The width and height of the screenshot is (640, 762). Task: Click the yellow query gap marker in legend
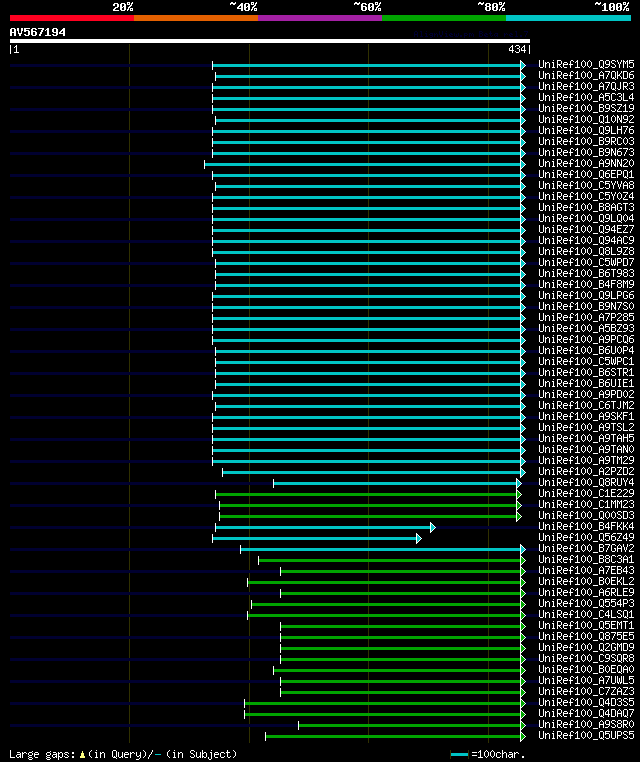point(82,754)
